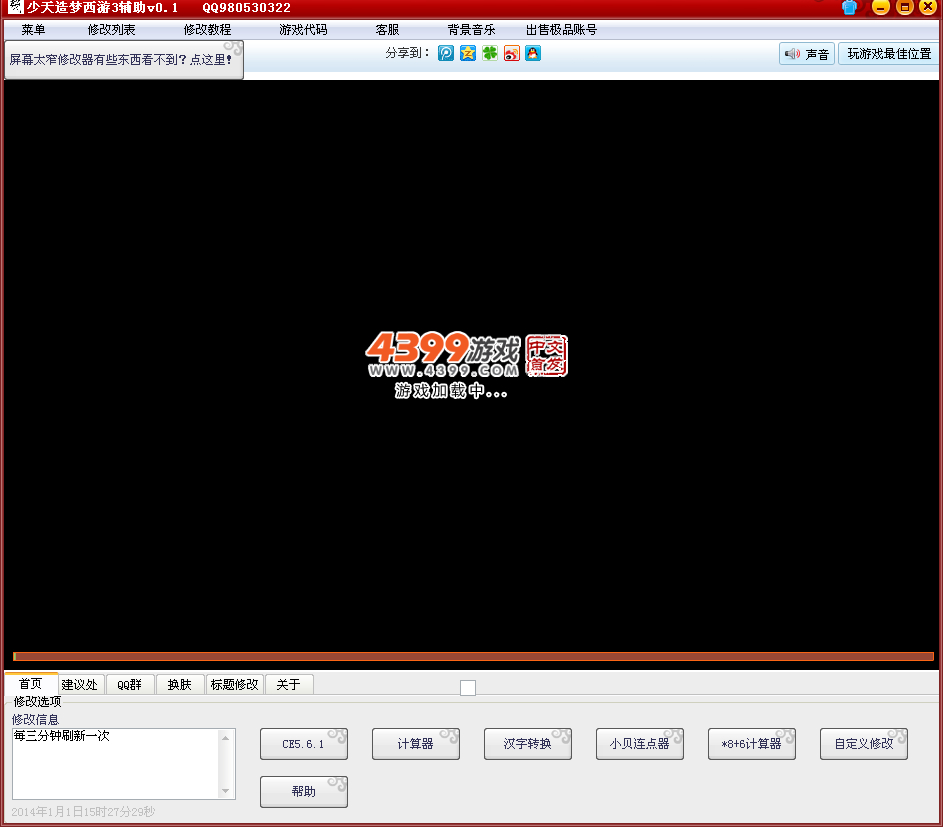Open the 计算器 button
The width and height of the screenshot is (943, 827).
(416, 744)
